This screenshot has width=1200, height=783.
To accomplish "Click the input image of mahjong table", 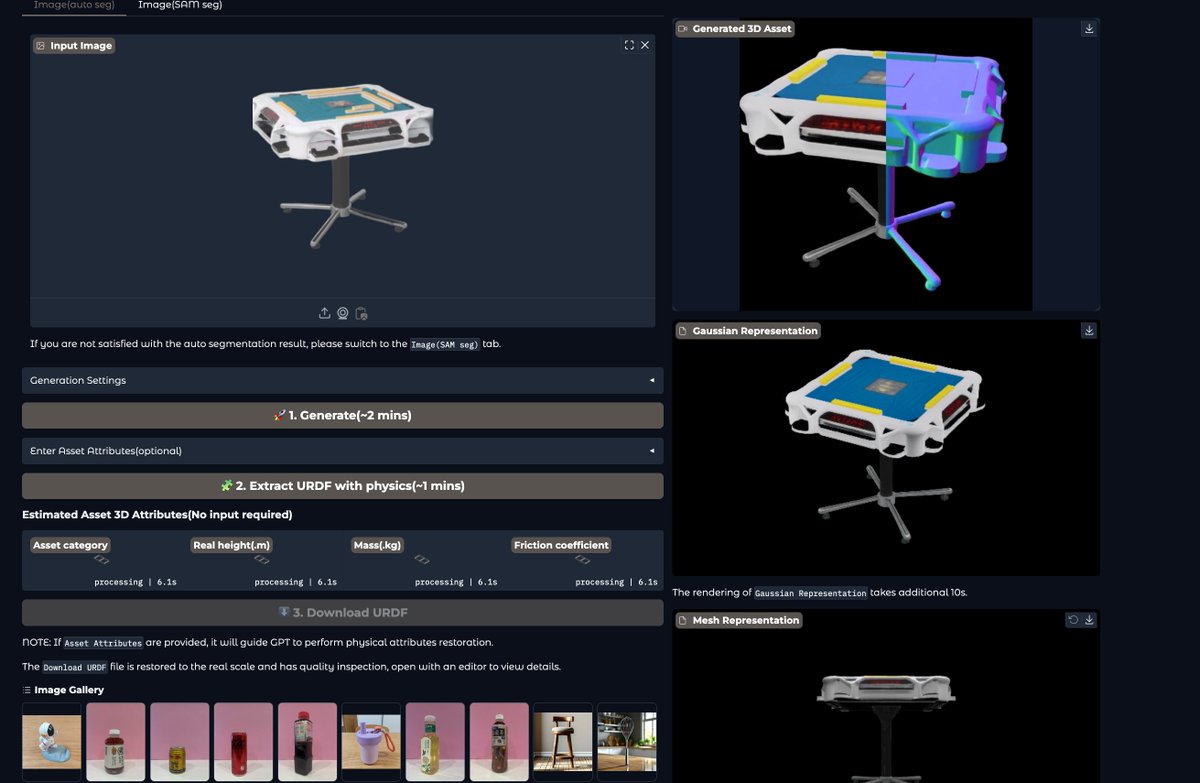I will tap(343, 165).
